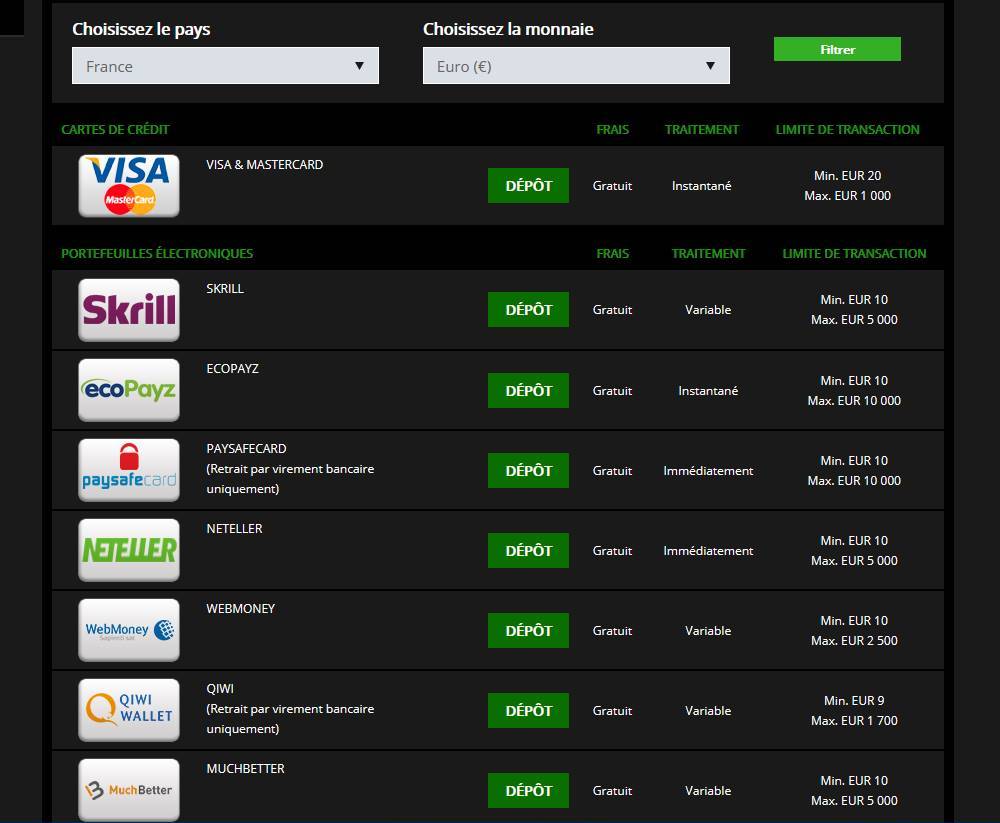Click the QIWI method name
Viewport: 1000px width, 823px height.
[220, 688]
